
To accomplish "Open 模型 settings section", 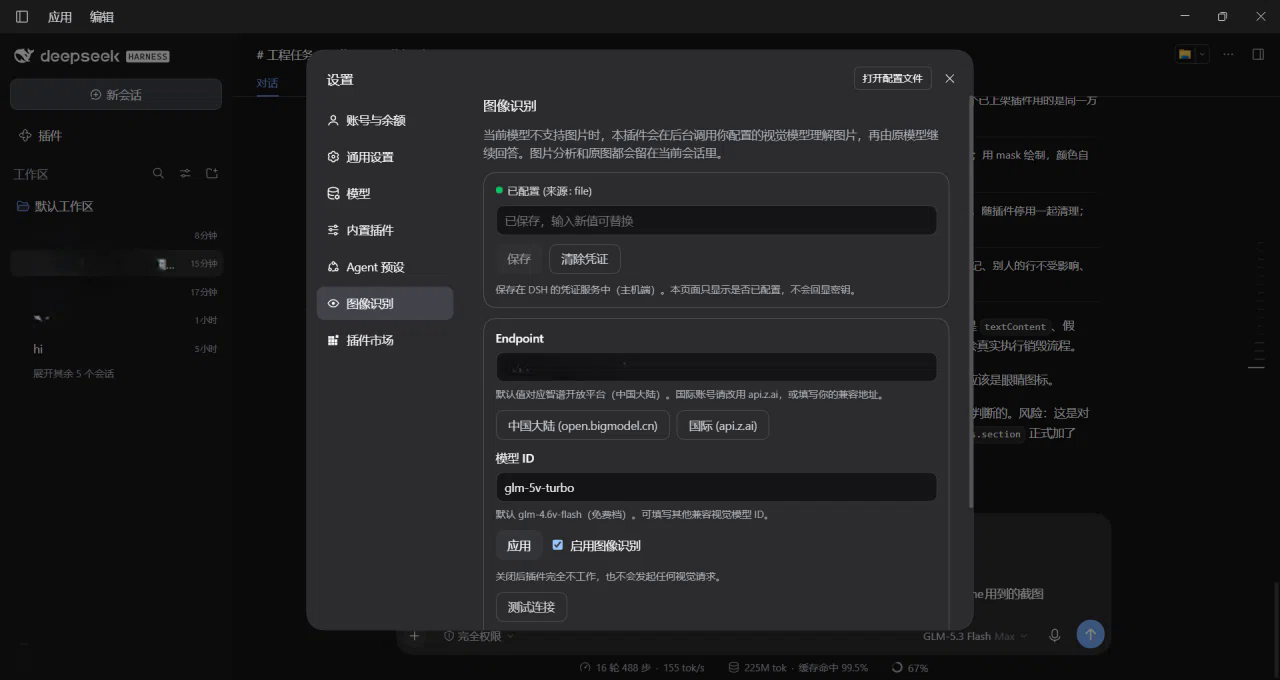I will [x=385, y=193].
